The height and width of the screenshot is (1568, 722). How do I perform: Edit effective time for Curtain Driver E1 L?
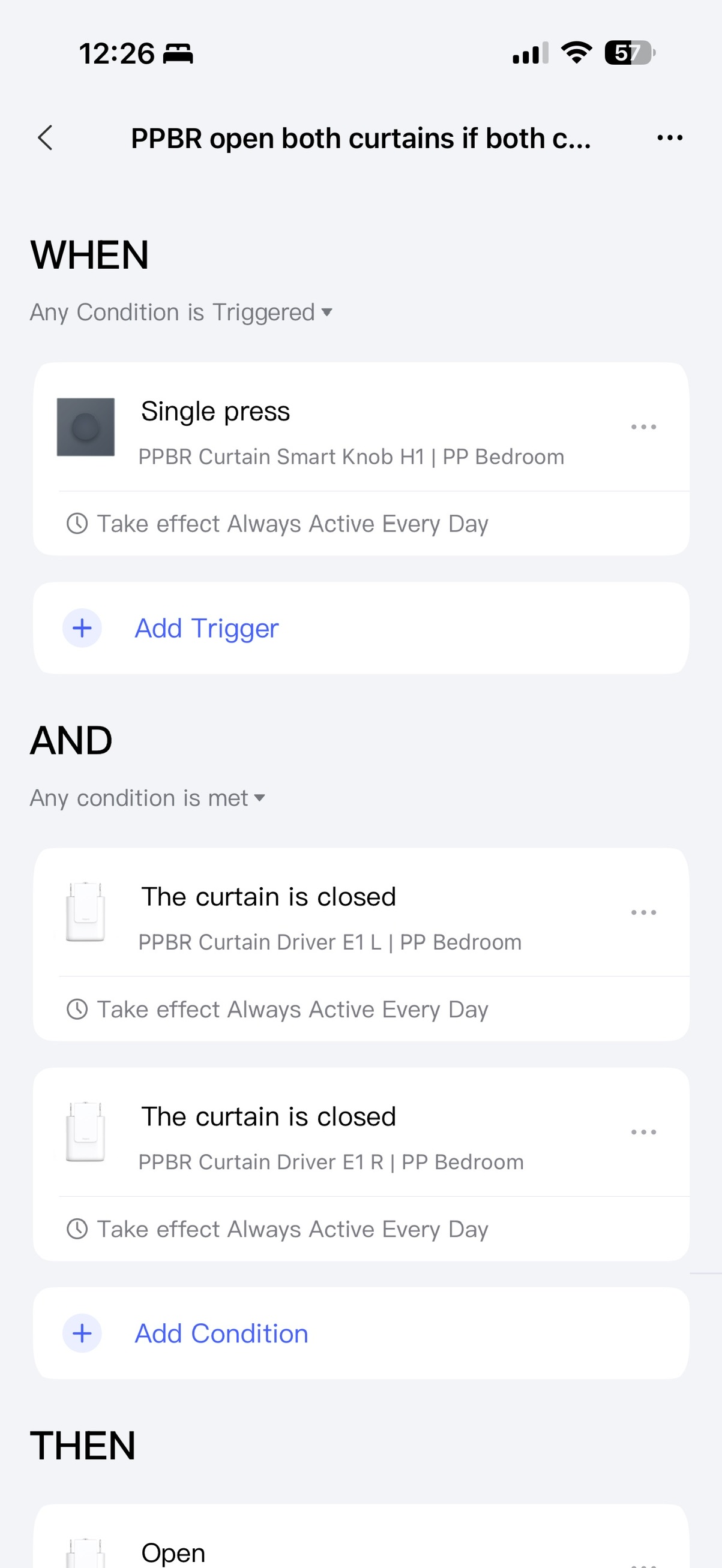click(x=292, y=1009)
